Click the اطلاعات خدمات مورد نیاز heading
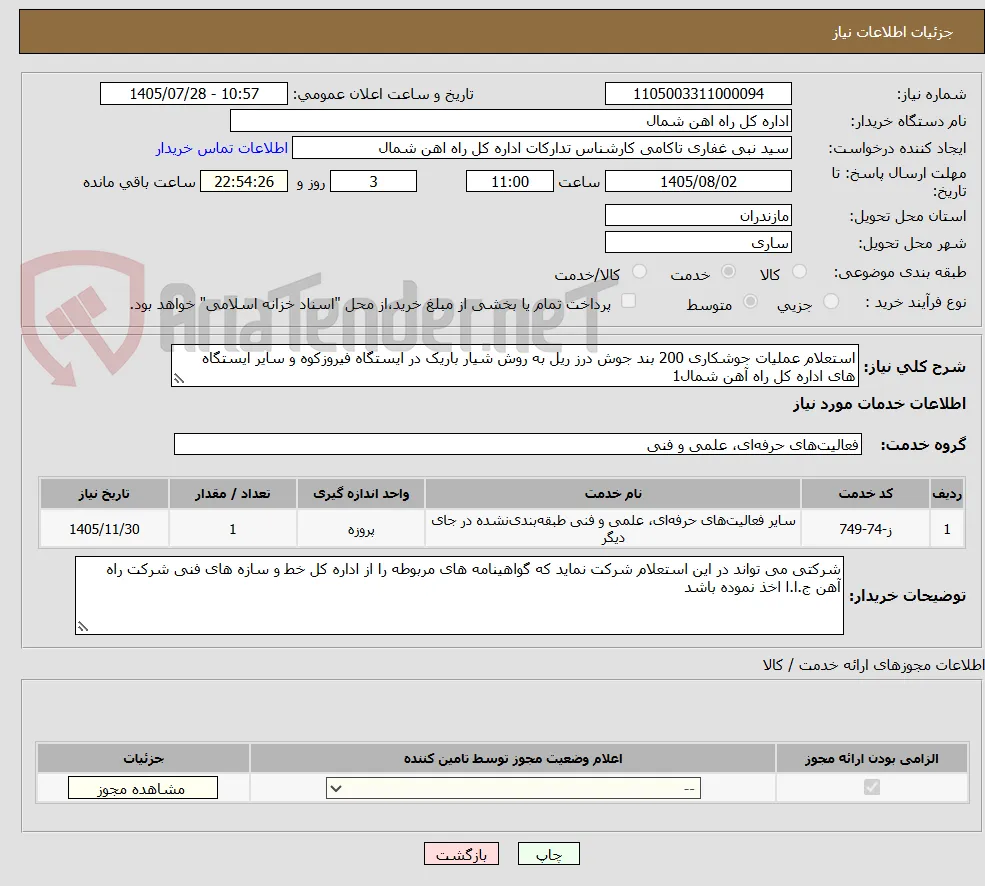The image size is (985, 886). click(x=879, y=403)
